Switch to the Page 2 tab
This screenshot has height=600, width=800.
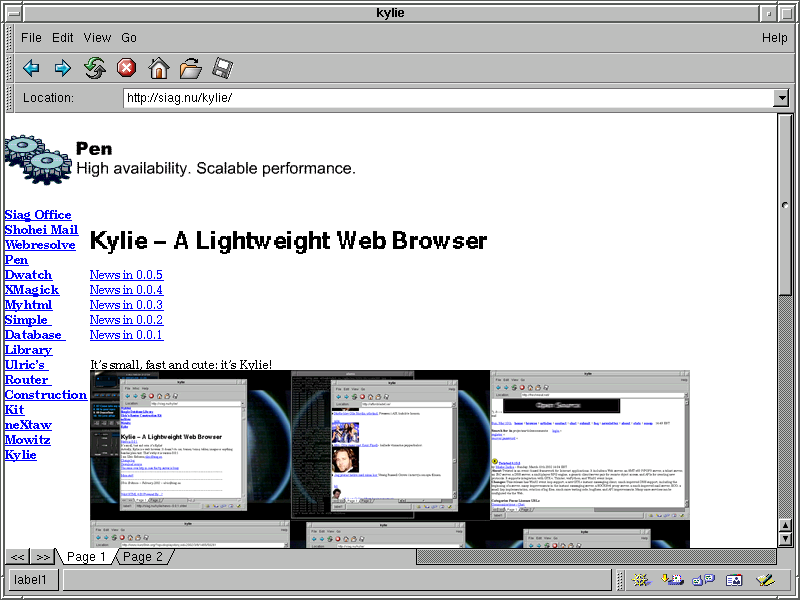coord(143,557)
